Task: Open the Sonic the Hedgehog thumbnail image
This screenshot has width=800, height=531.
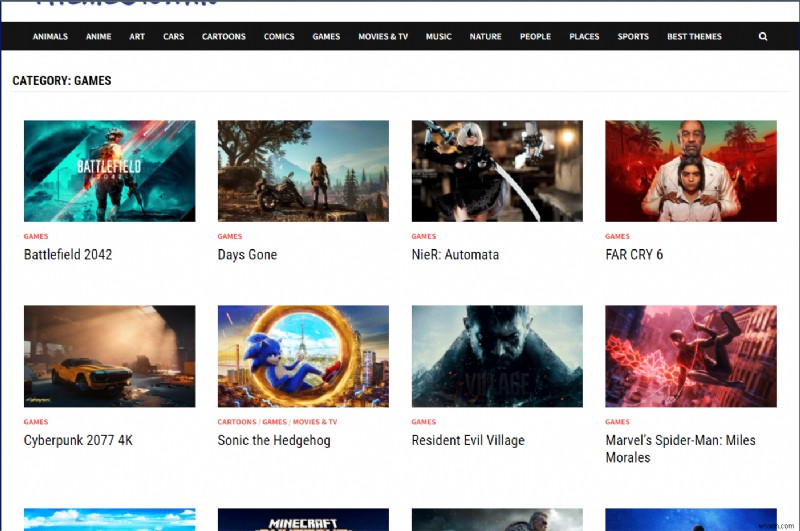Action: pyautogui.click(x=303, y=356)
